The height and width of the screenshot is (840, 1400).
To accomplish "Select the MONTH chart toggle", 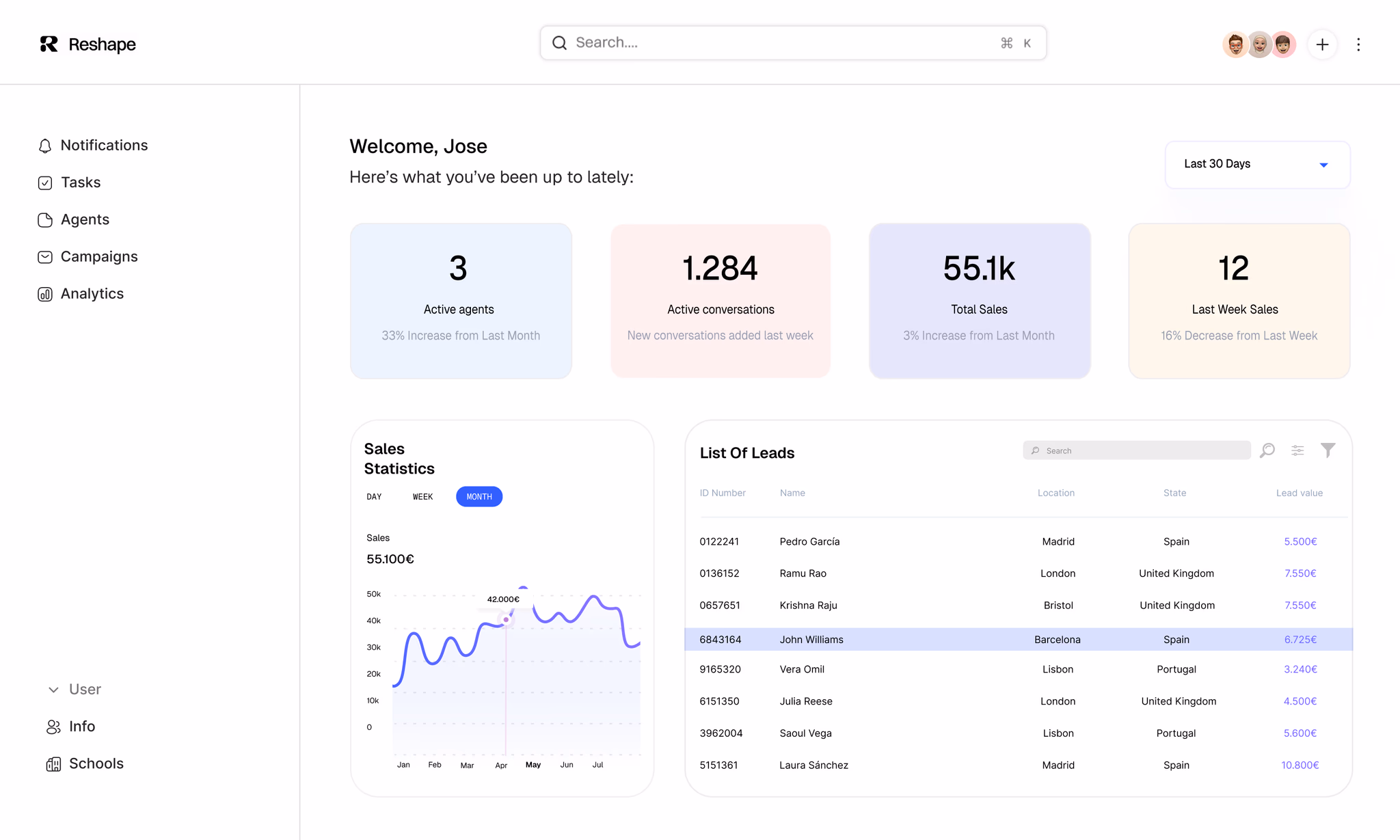I will pos(479,497).
